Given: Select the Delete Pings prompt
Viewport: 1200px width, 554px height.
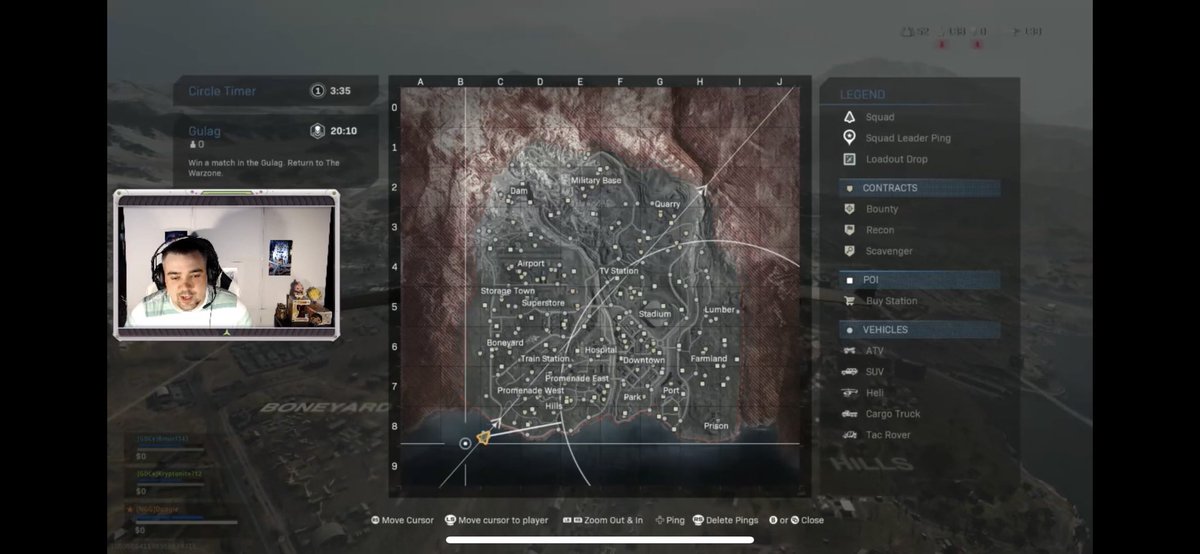Looking at the screenshot, I should point(733,520).
